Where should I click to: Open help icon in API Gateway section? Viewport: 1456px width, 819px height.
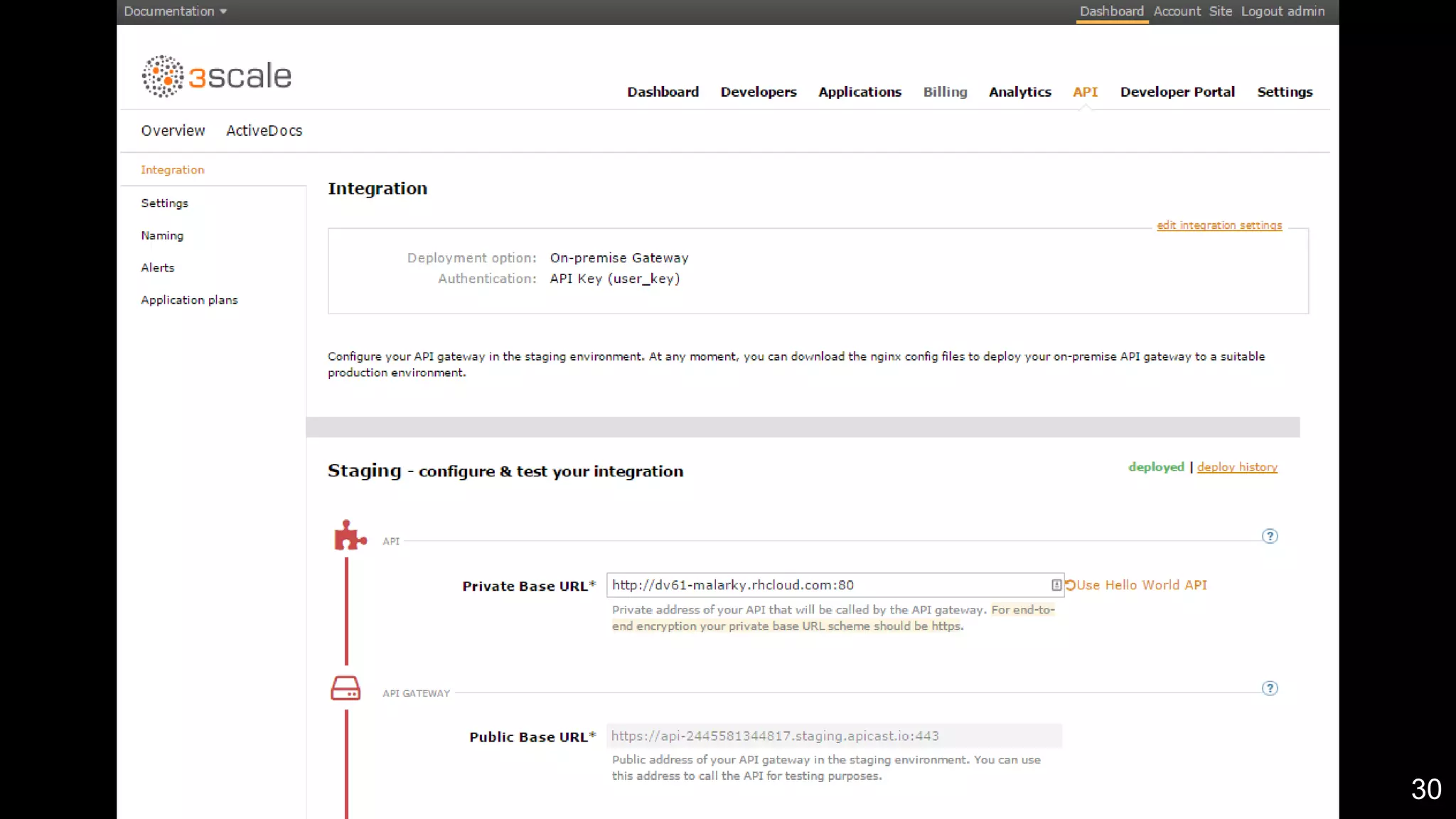[x=1270, y=688]
